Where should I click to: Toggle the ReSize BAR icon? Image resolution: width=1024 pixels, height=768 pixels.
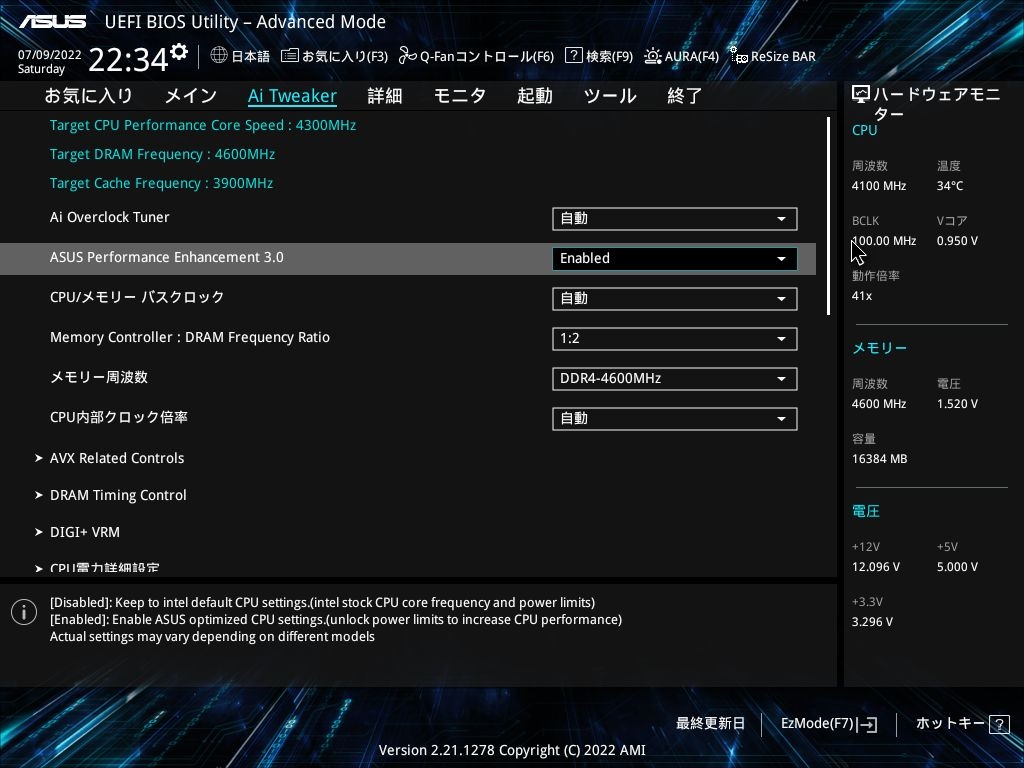click(739, 56)
